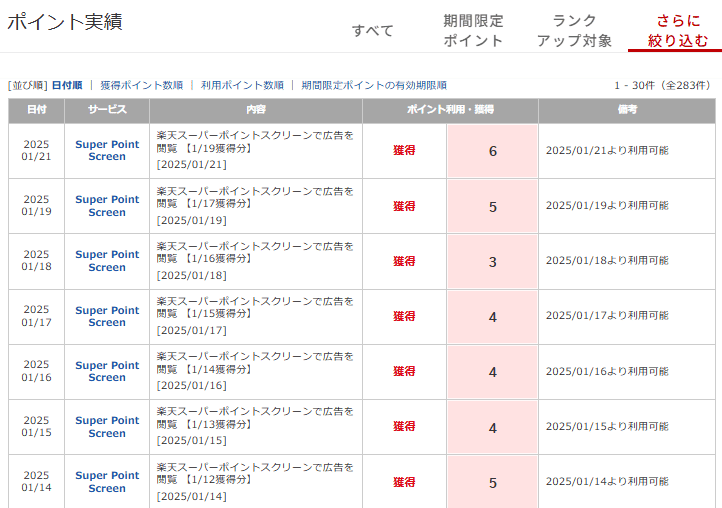This screenshot has width=722, height=508.
Task: Click Super Point Screen link for 01/16
Action: tap(107, 371)
